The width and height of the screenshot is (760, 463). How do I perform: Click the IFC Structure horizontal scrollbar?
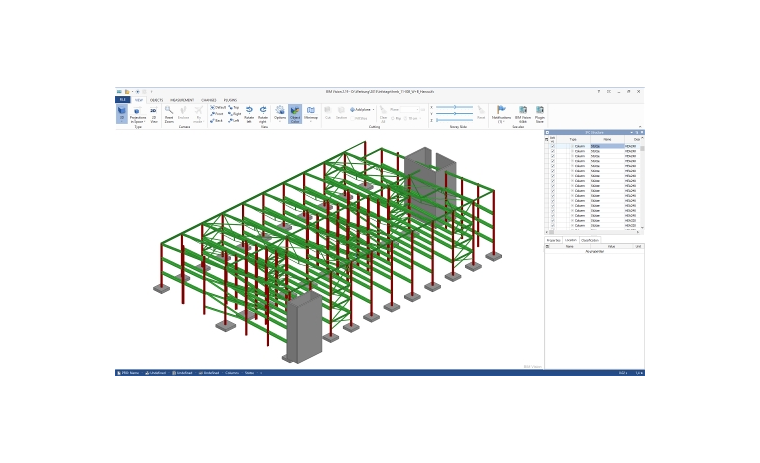(x=592, y=232)
